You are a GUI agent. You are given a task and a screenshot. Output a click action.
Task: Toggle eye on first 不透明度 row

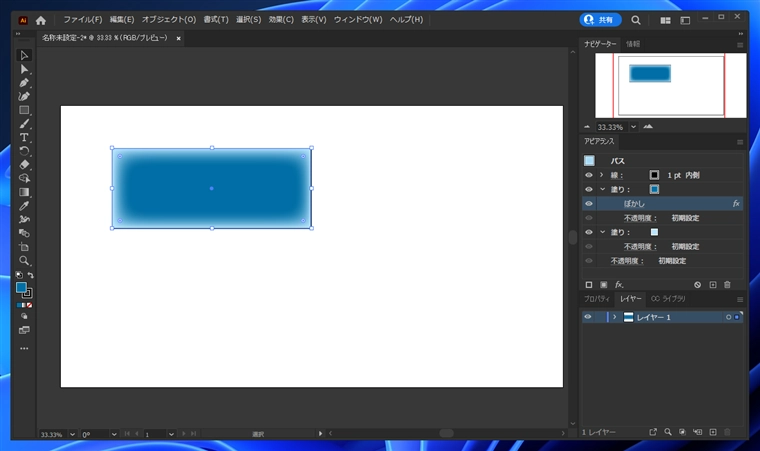pos(588,218)
